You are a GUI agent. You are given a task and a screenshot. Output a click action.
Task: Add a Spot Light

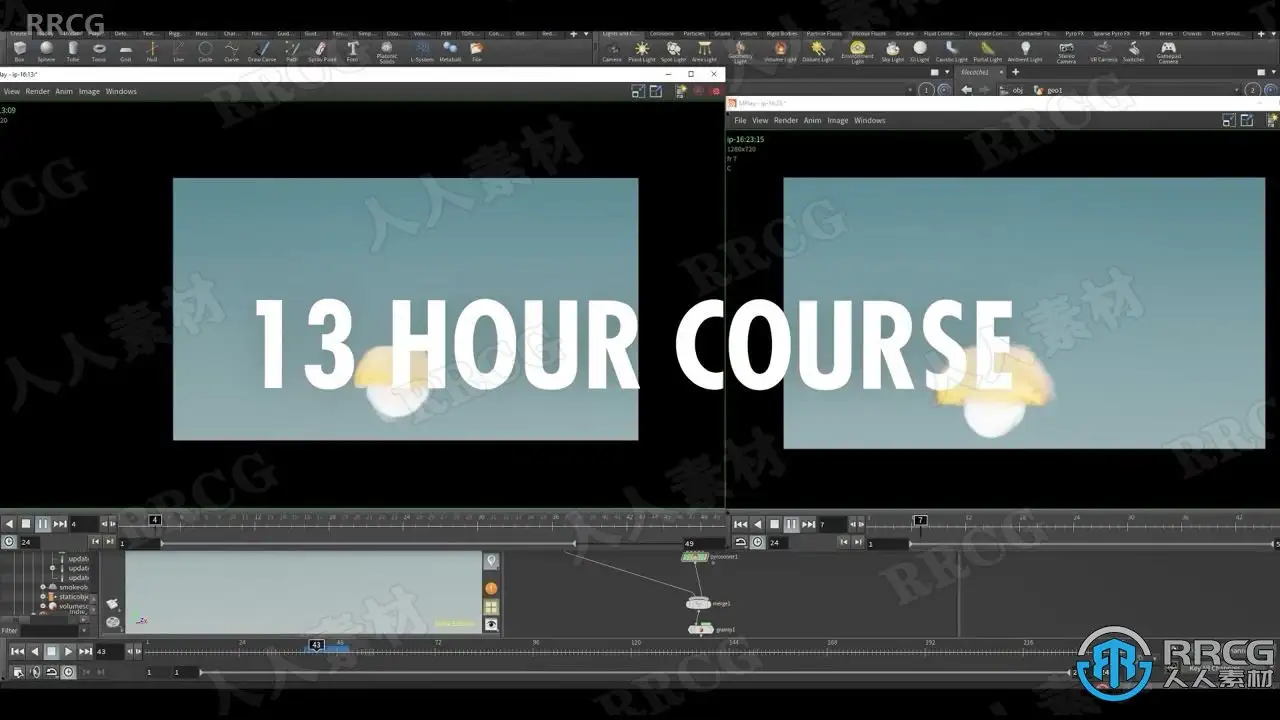point(673,50)
